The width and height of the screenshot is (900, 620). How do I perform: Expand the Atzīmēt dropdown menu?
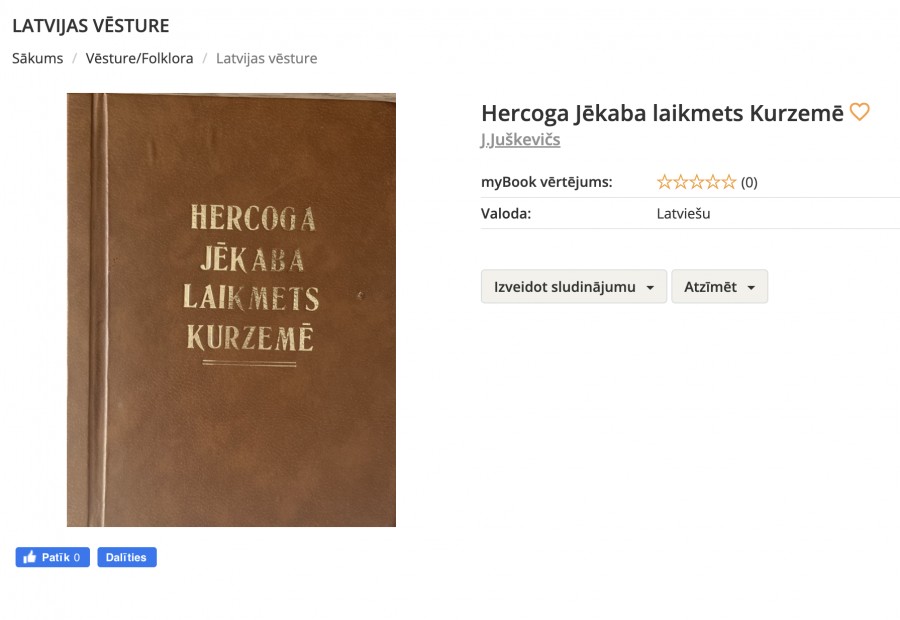(719, 286)
